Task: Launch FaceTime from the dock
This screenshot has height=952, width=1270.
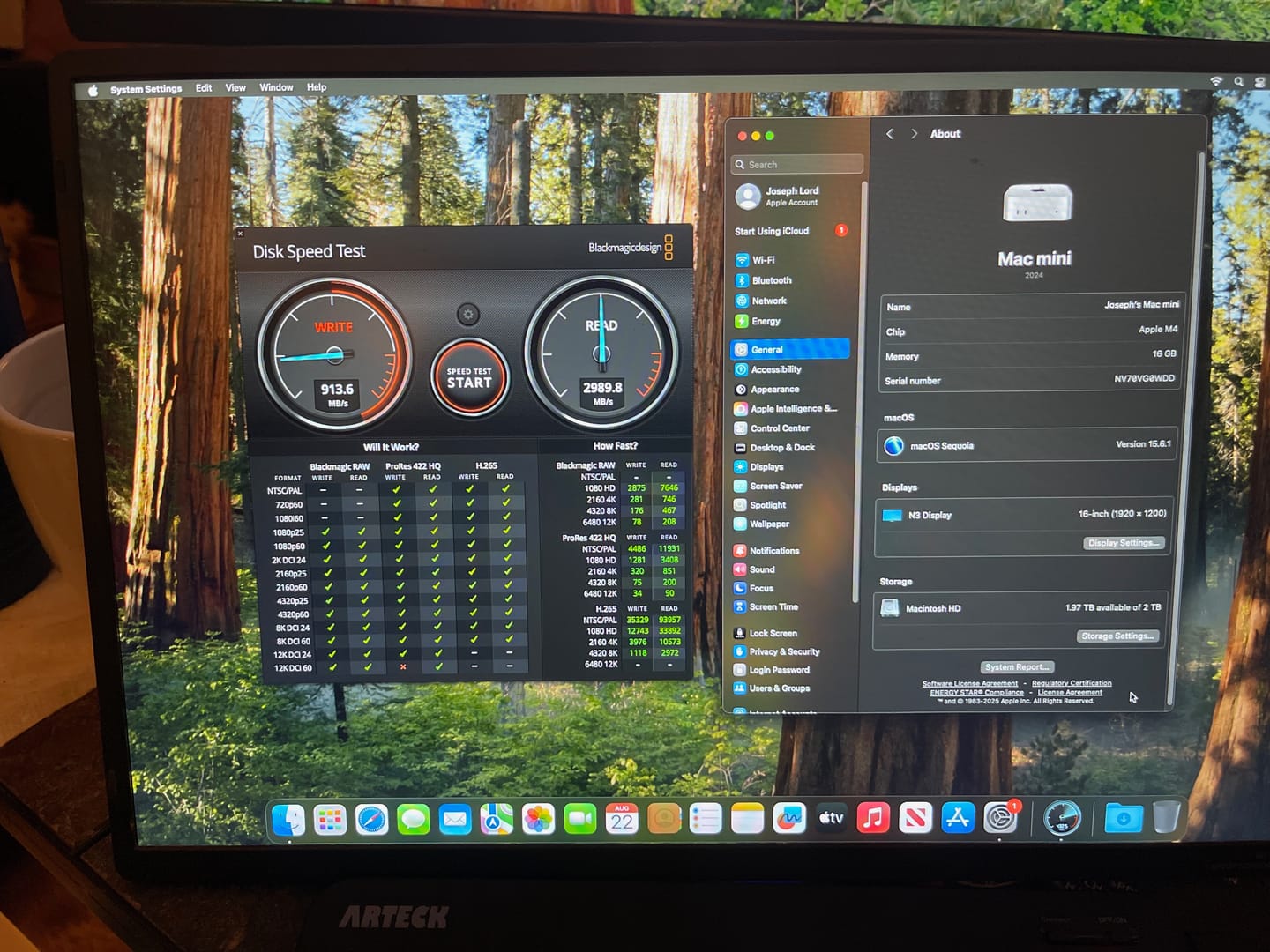Action: point(580,820)
